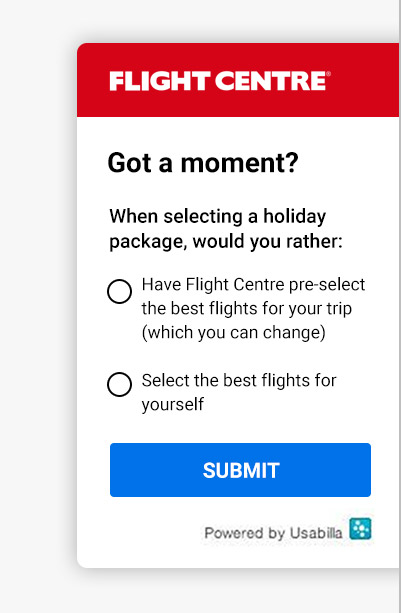Click the 'When selecting a holiday' question text
401x613 pixels.
tap(218, 216)
